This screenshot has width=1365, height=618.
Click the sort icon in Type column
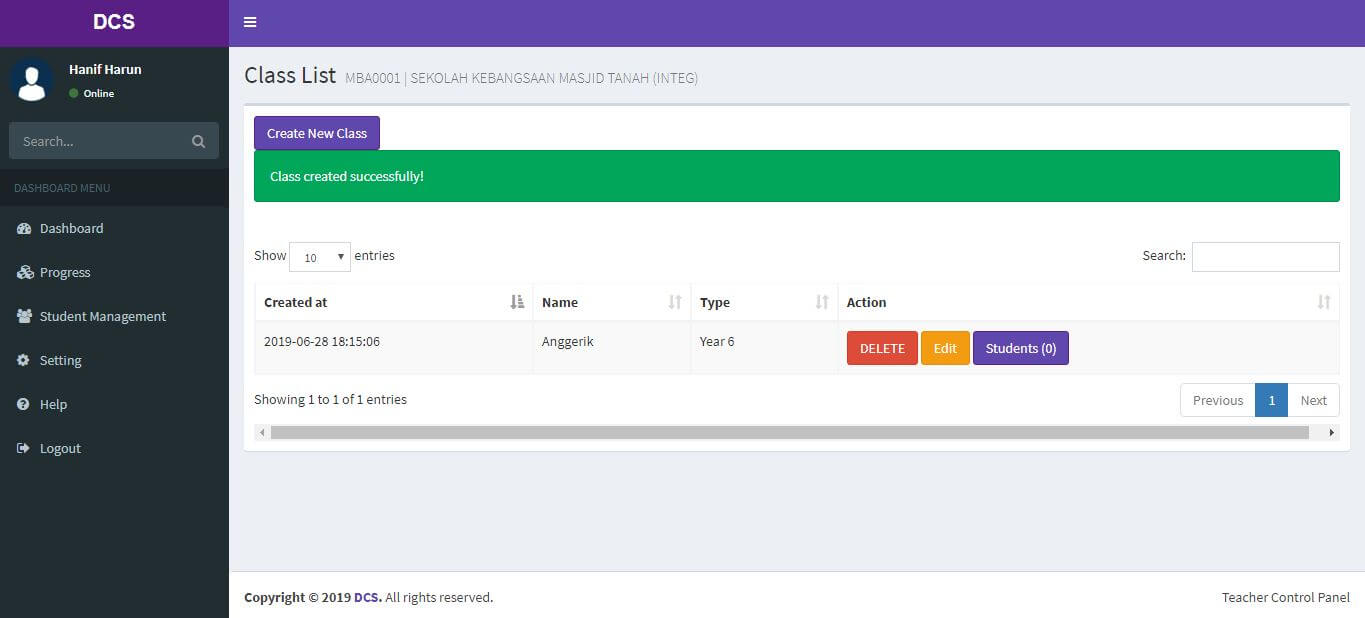[x=822, y=302]
